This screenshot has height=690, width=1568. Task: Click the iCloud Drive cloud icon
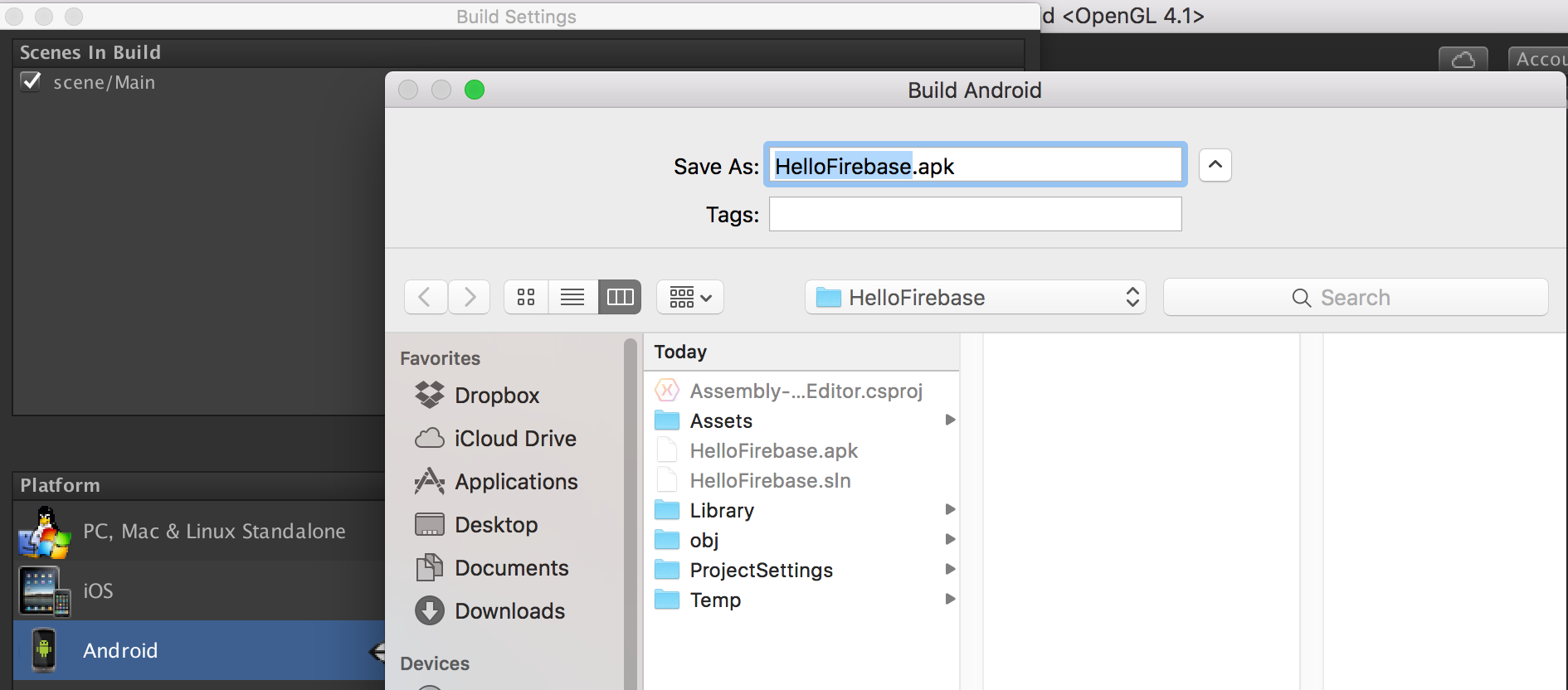pyautogui.click(x=429, y=438)
